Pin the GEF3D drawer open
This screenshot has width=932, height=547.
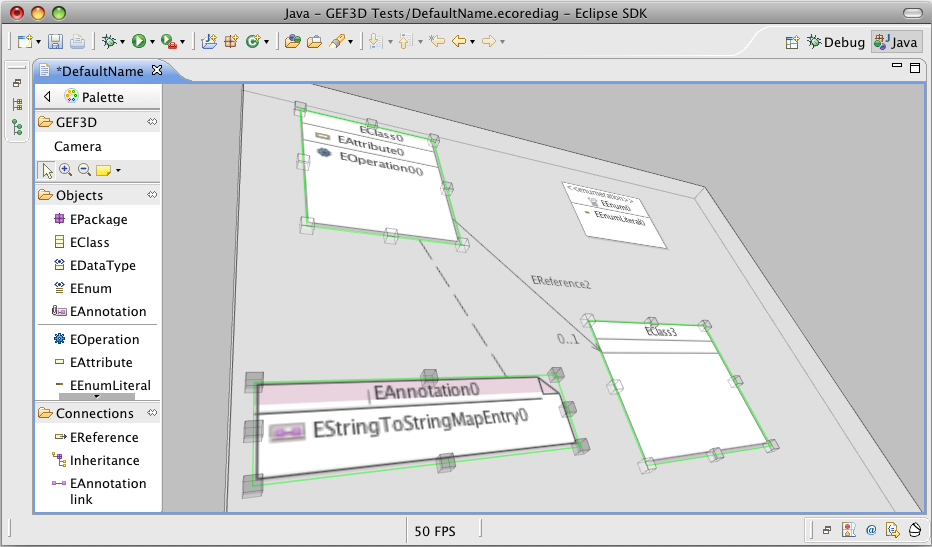coord(152,122)
